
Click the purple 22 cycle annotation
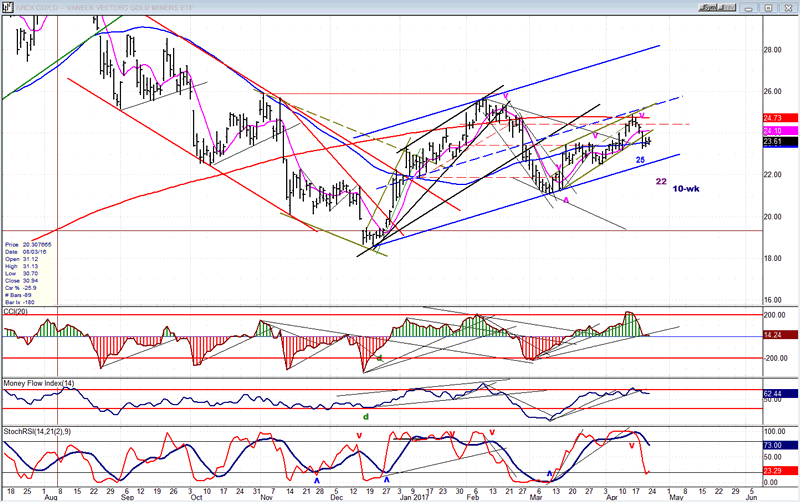tap(661, 181)
